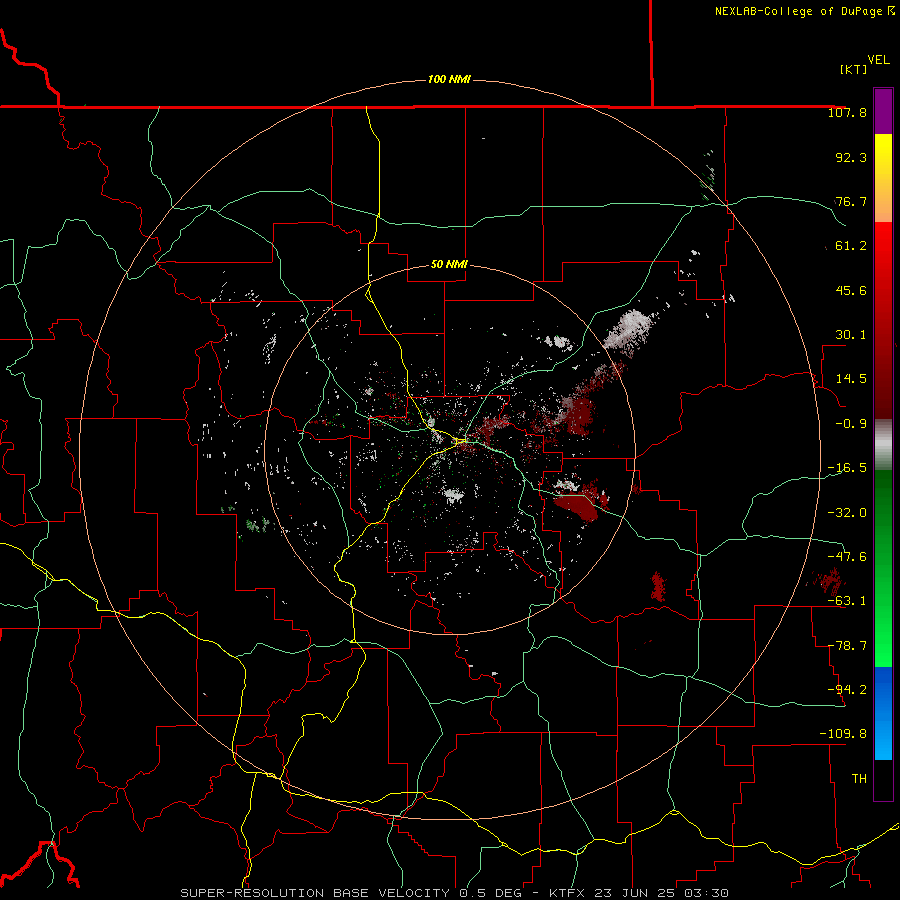Click the 100 NMI range ring label
Screen dimensions: 900x900
point(449,79)
